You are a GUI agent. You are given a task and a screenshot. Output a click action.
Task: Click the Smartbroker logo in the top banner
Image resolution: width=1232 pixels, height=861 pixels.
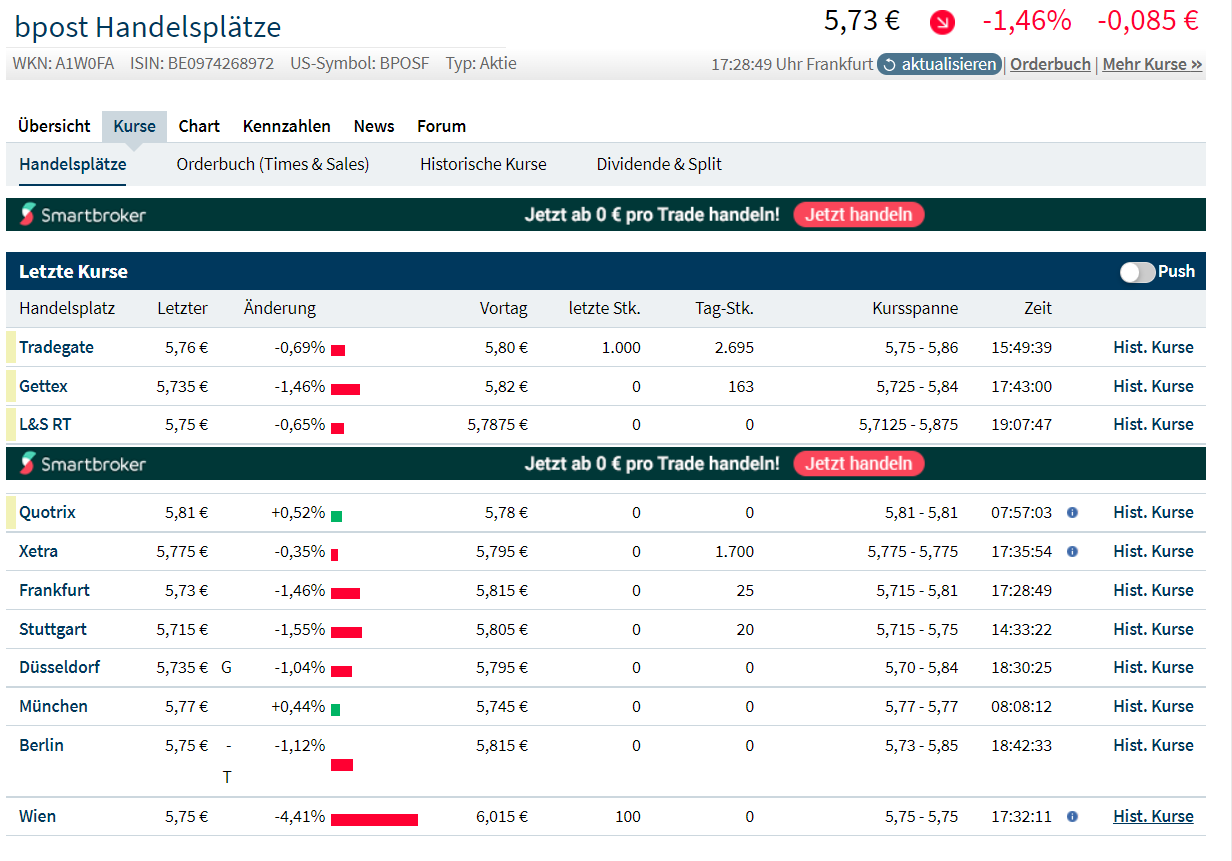(83, 214)
